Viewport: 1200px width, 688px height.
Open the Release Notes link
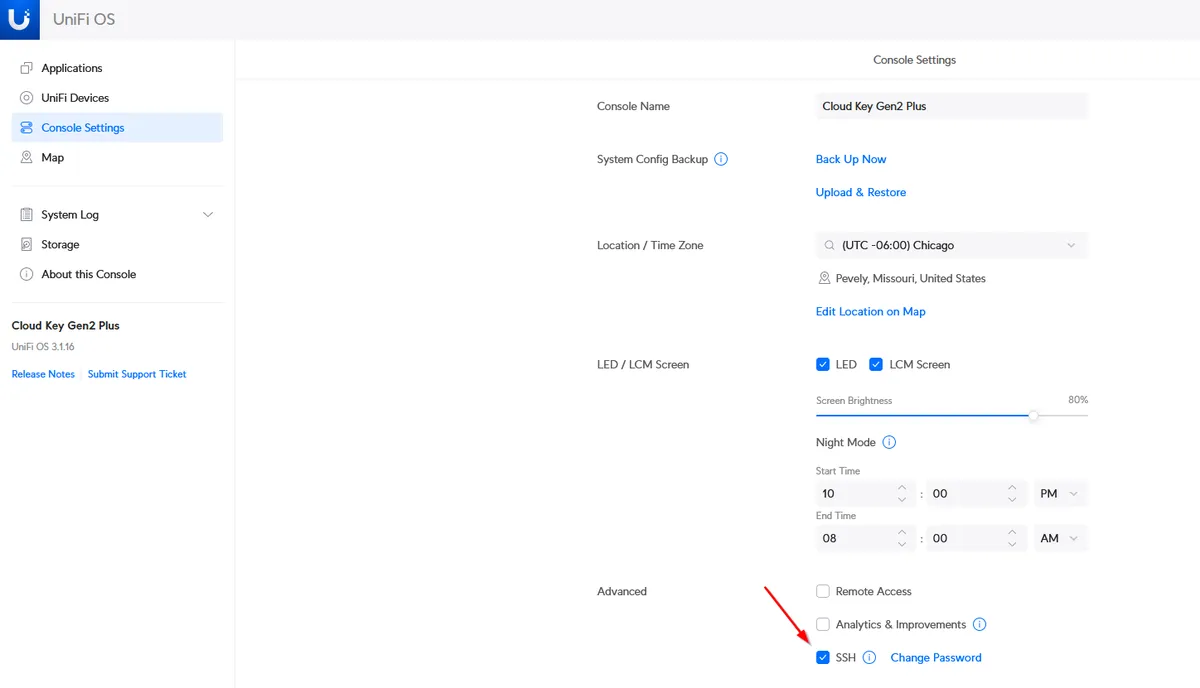tap(43, 374)
